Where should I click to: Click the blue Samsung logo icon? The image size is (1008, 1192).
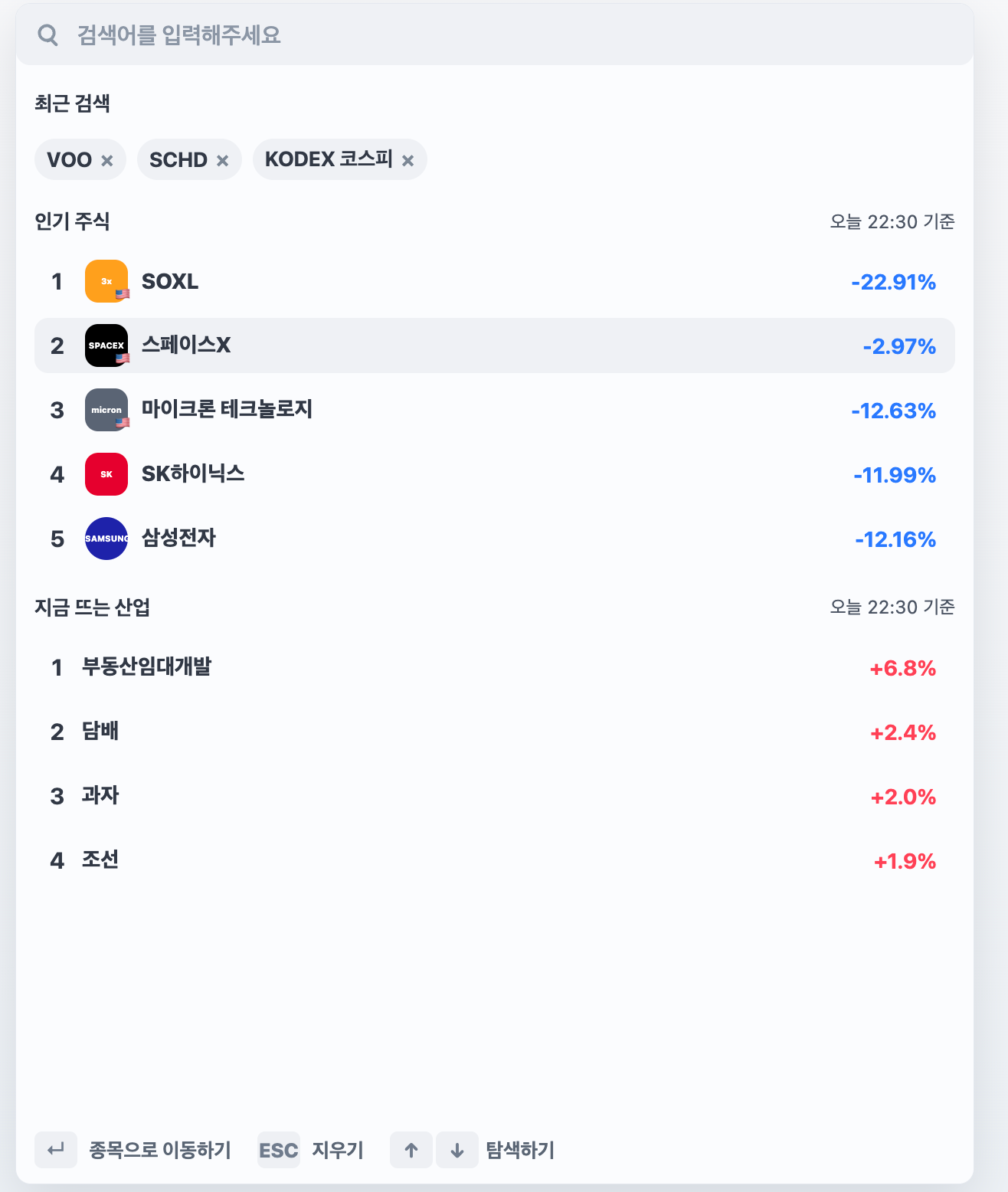coord(106,539)
